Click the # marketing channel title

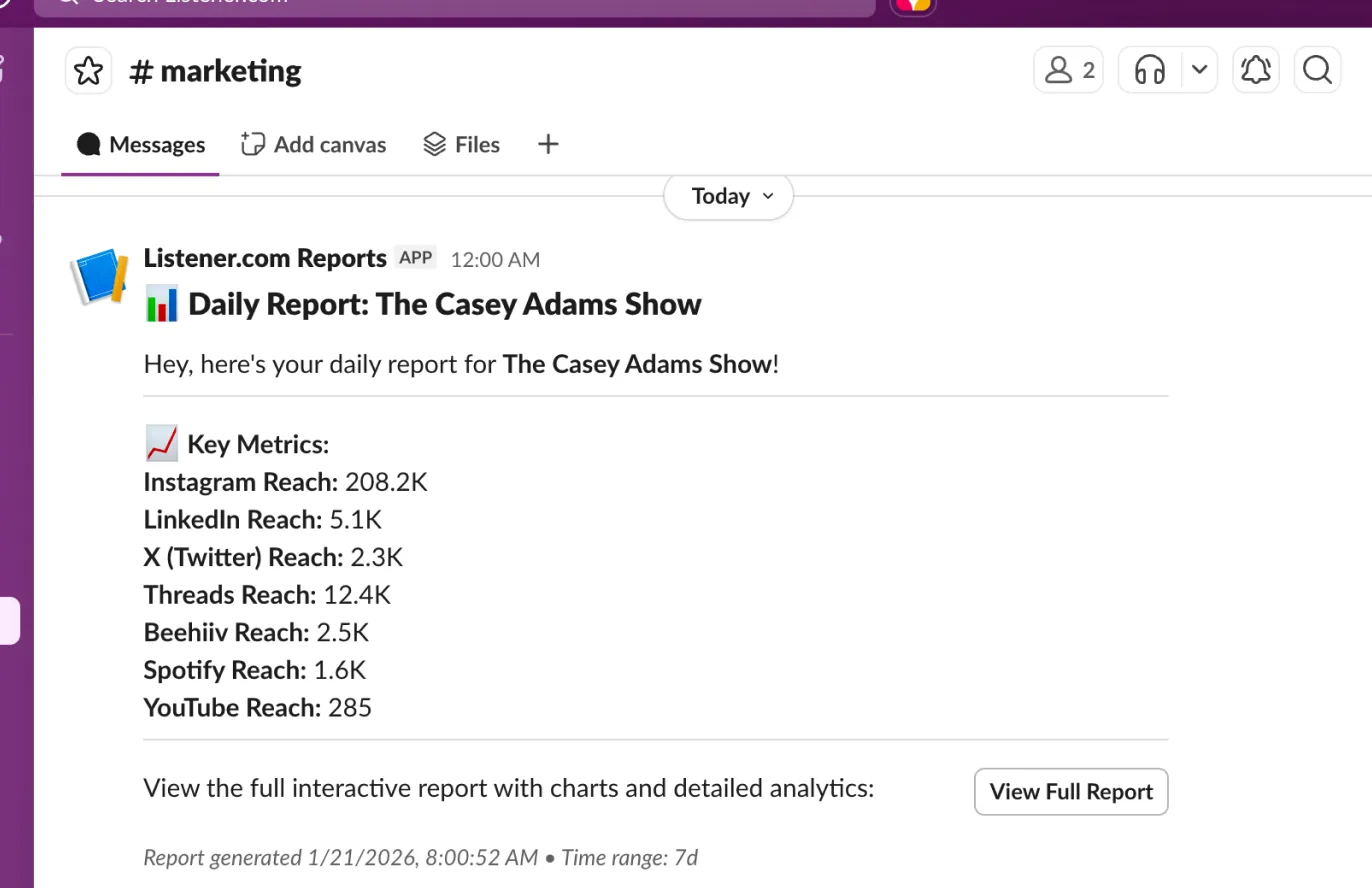coord(216,71)
